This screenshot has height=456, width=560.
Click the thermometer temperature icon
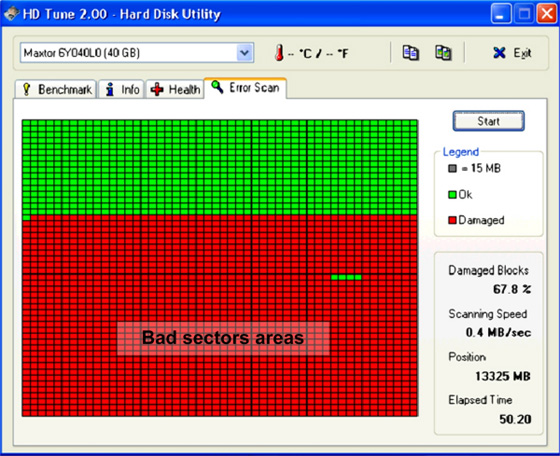[x=279, y=52]
